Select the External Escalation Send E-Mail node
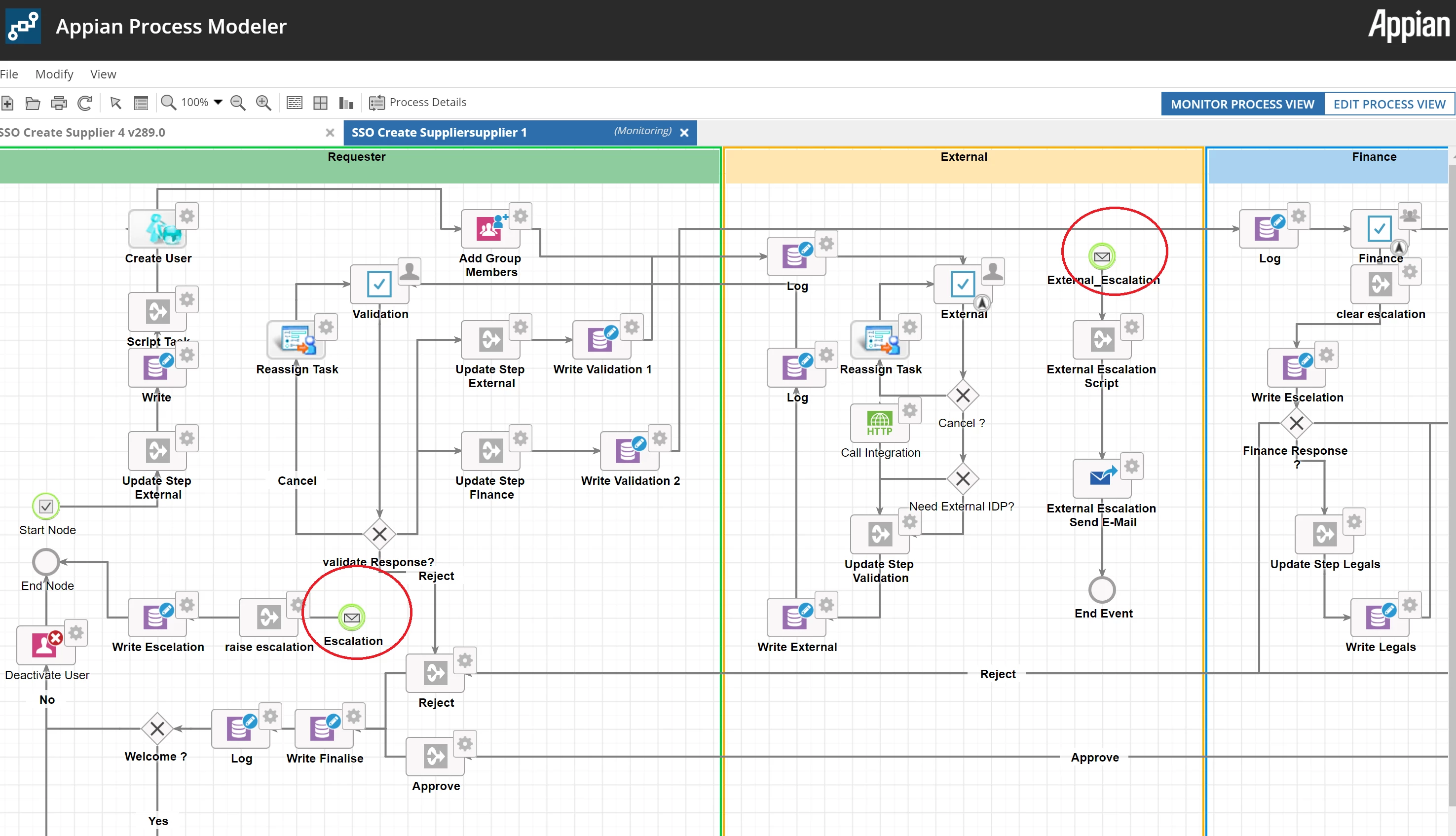 (x=1102, y=478)
